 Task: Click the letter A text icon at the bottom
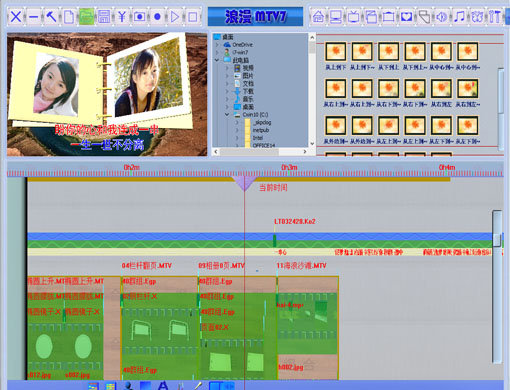pos(163,385)
